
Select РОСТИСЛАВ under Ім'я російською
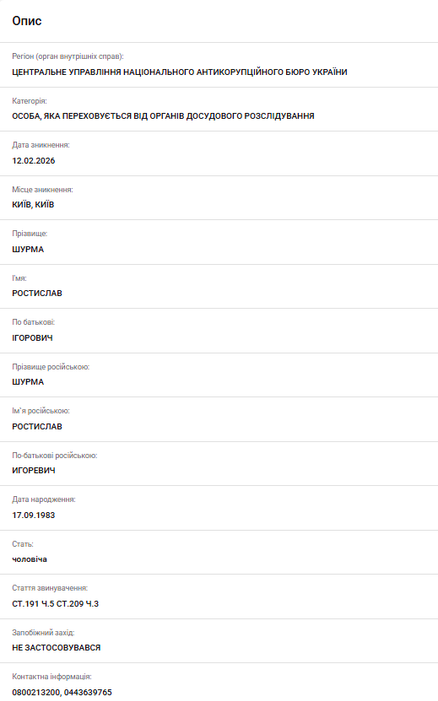pyautogui.click(x=37, y=427)
